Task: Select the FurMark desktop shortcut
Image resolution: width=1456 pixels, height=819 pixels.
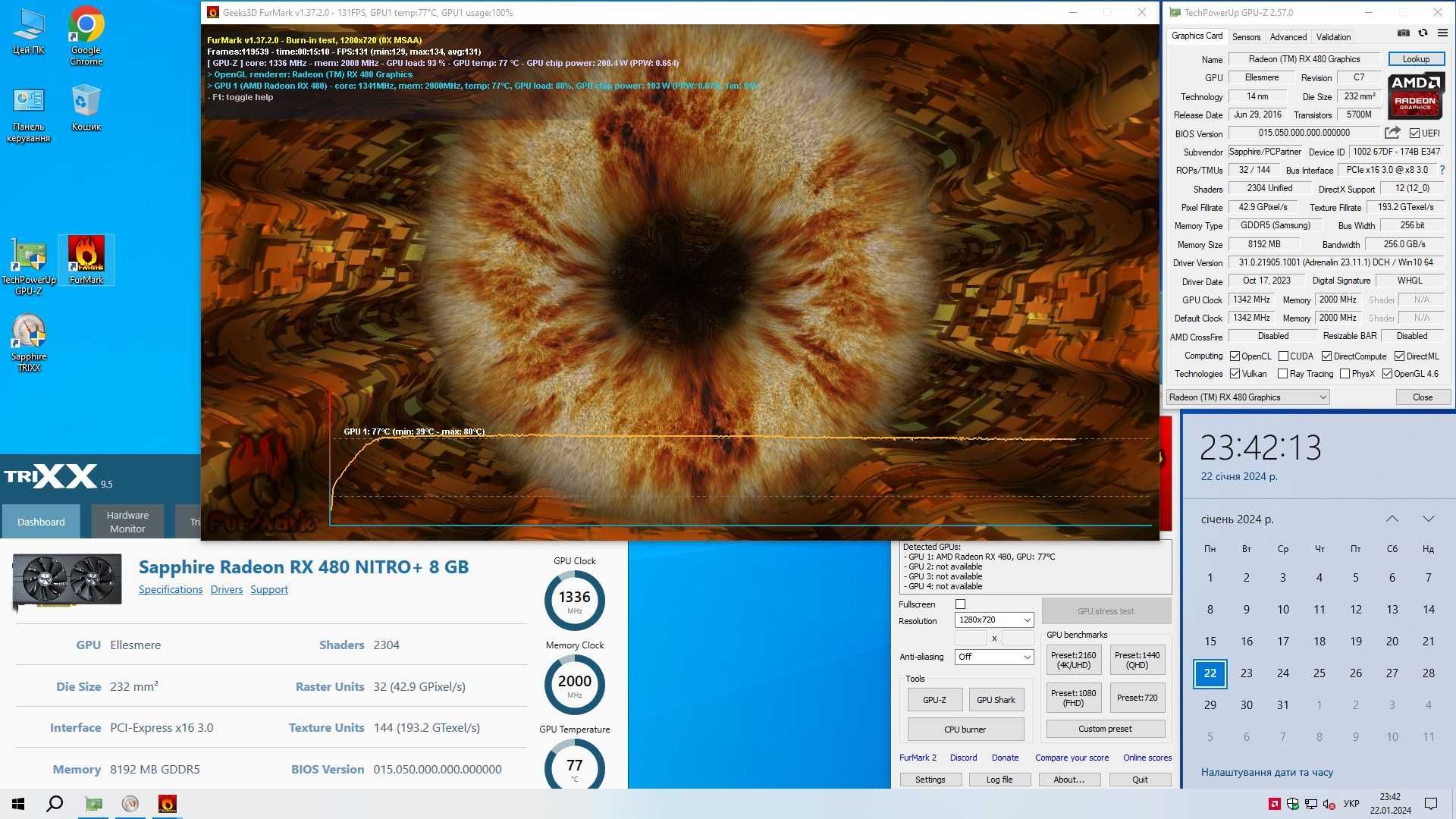Action: click(86, 260)
